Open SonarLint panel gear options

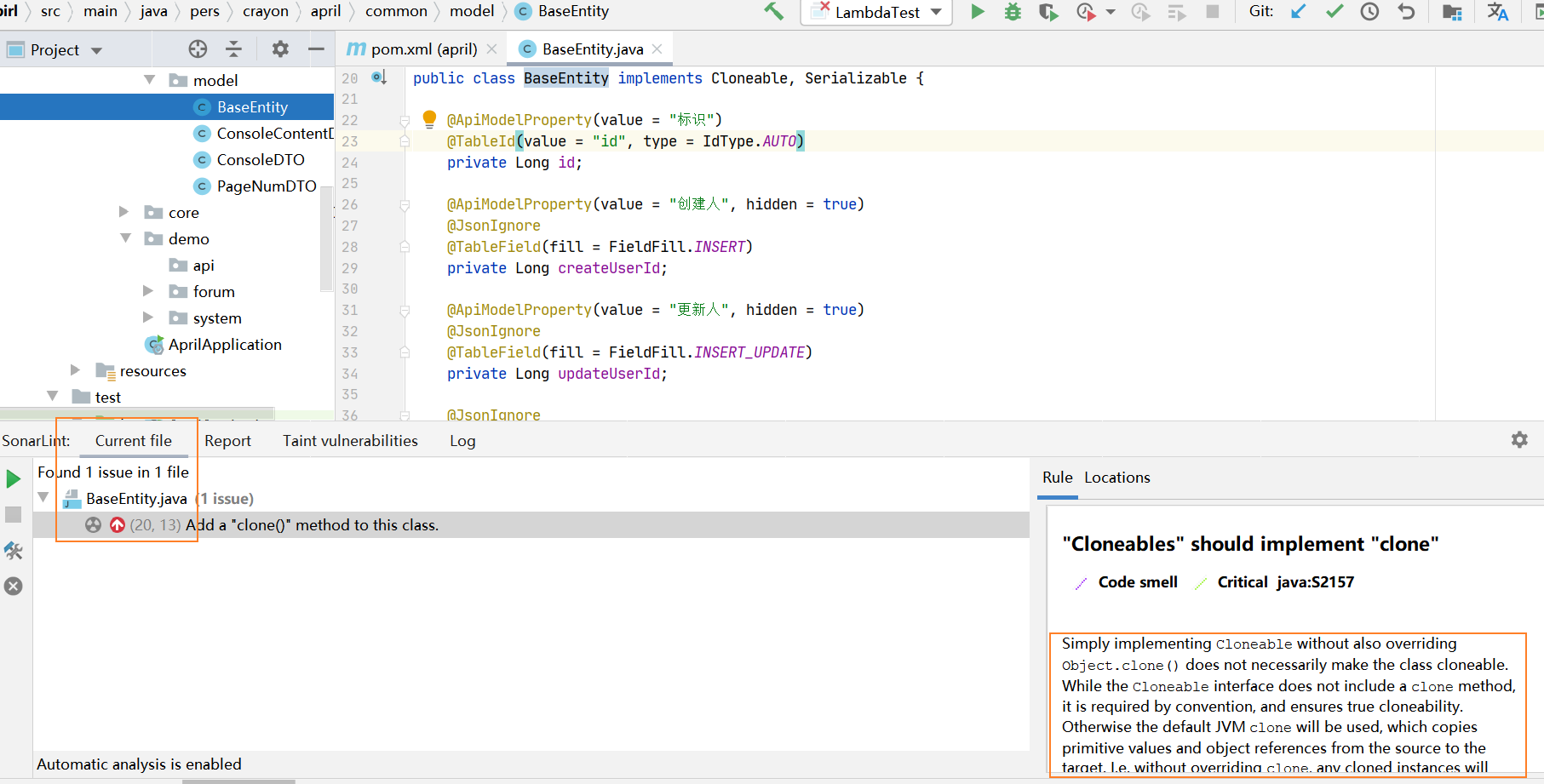(x=1519, y=440)
